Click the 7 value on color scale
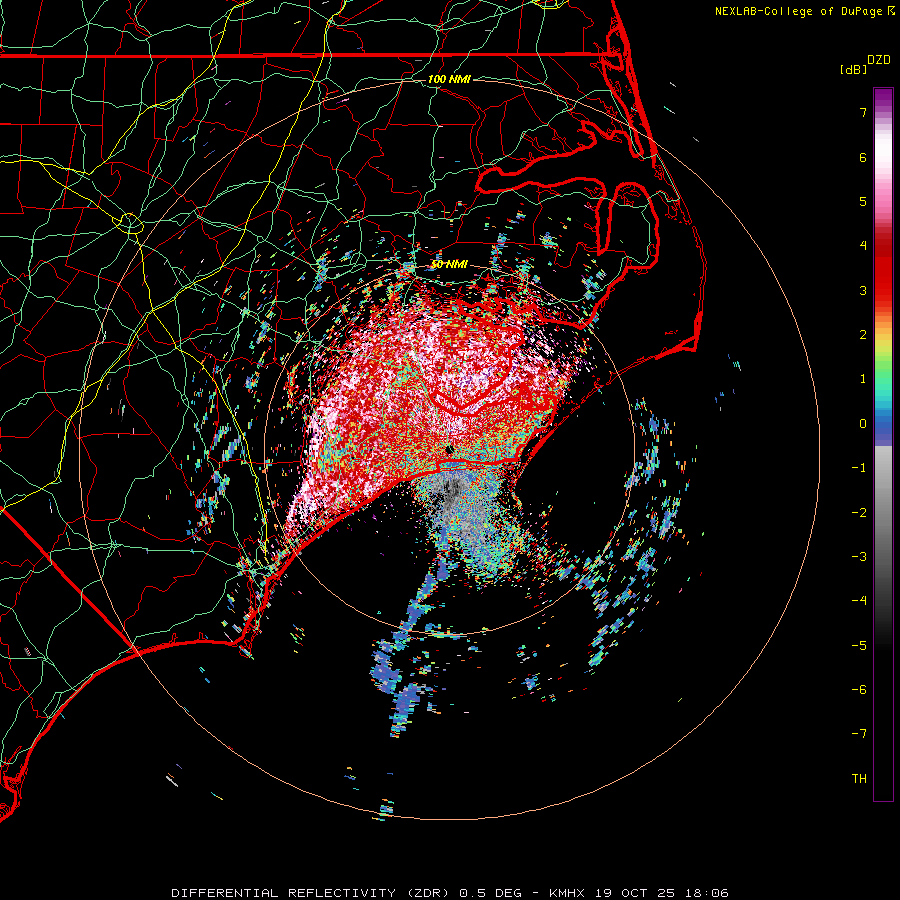 tap(863, 112)
